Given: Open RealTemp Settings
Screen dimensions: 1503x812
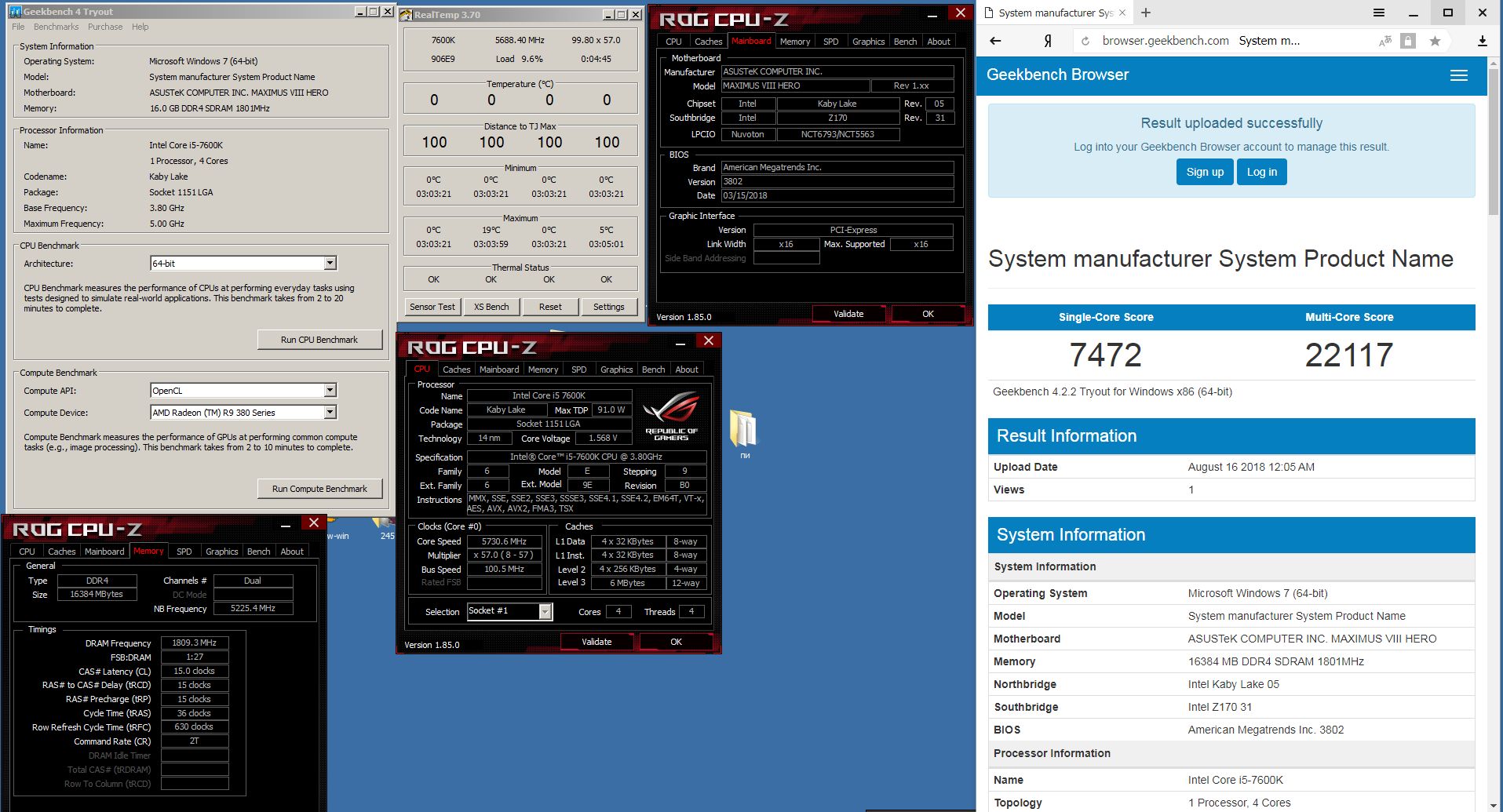Looking at the screenshot, I should click(x=609, y=307).
